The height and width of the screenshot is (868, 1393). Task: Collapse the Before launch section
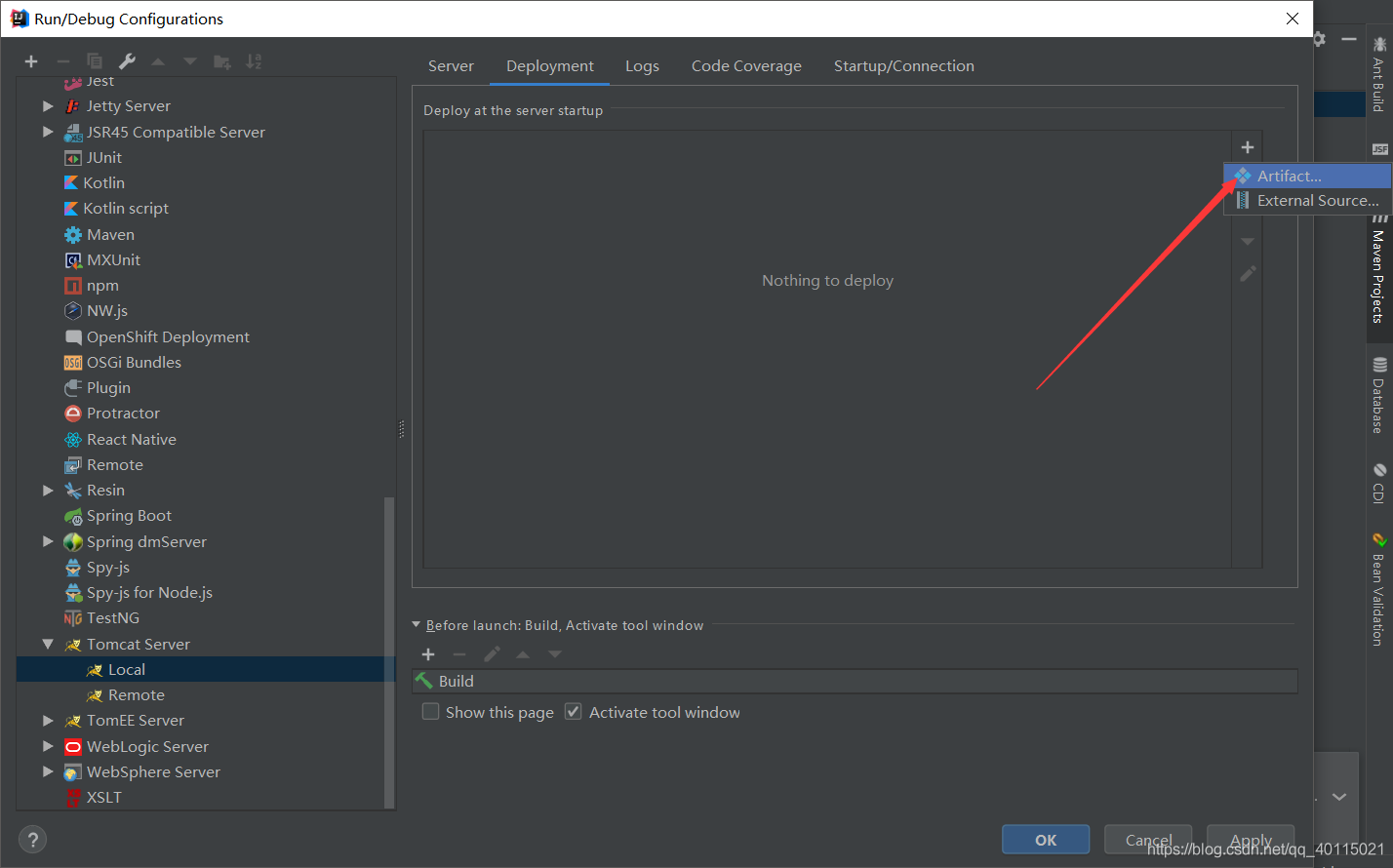pos(417,625)
